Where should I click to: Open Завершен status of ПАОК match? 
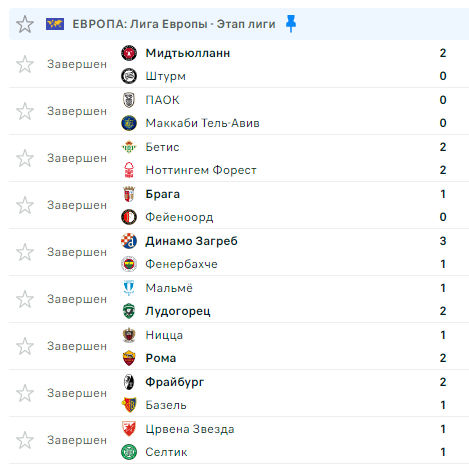point(77,111)
